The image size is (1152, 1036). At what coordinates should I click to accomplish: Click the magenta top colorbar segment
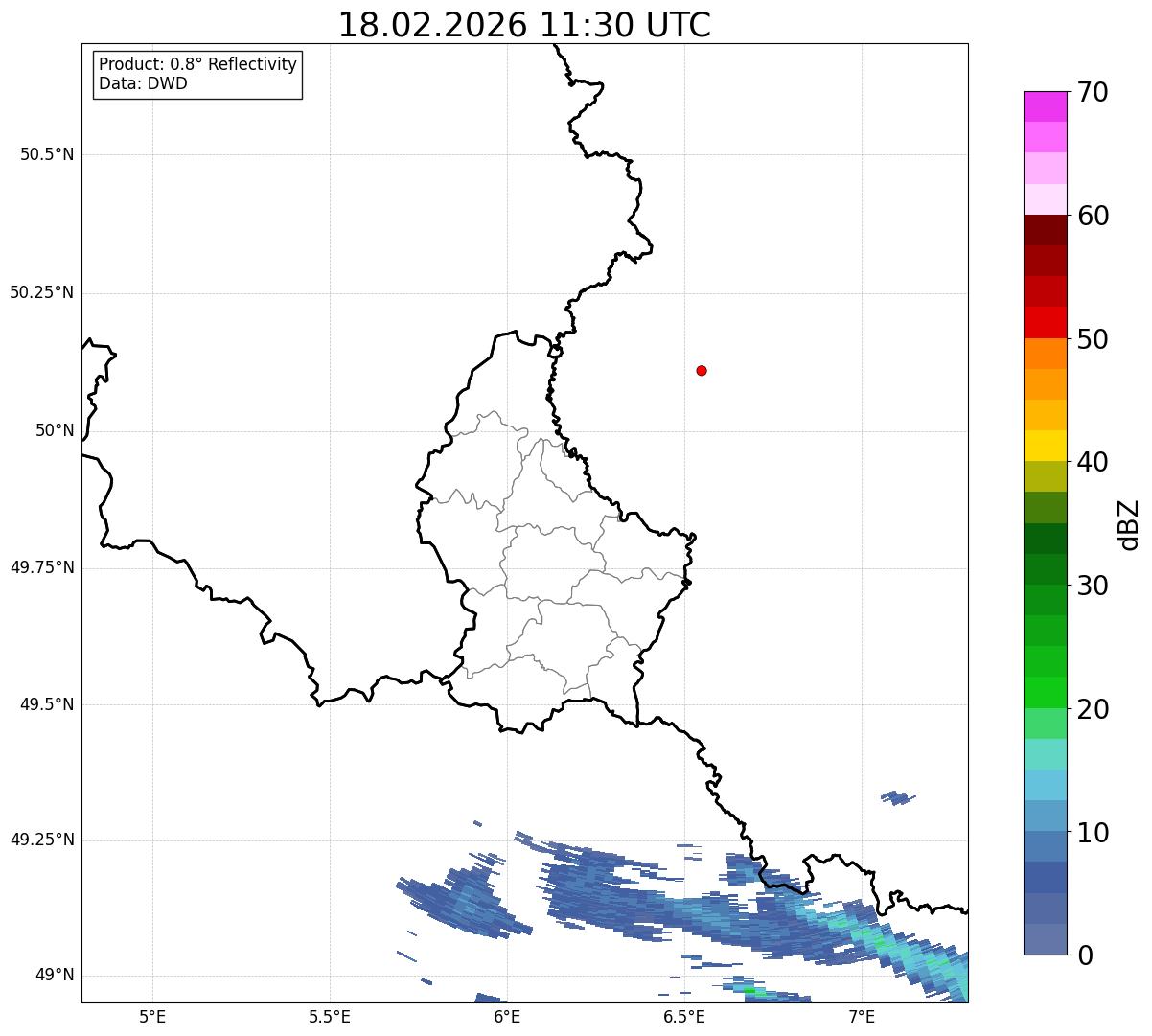click(x=1045, y=106)
